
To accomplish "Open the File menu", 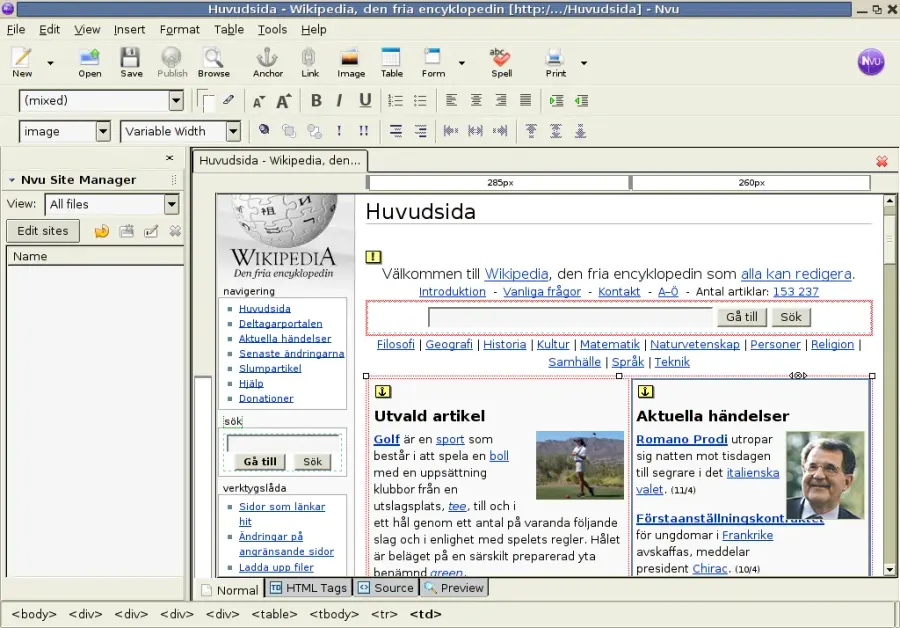I will click(x=15, y=29).
